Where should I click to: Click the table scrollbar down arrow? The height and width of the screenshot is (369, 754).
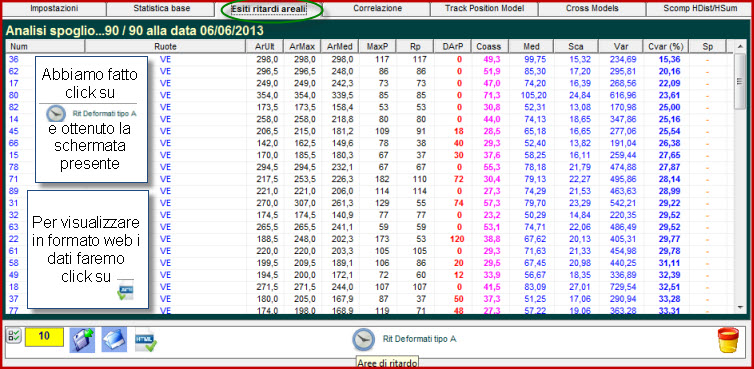point(740,307)
